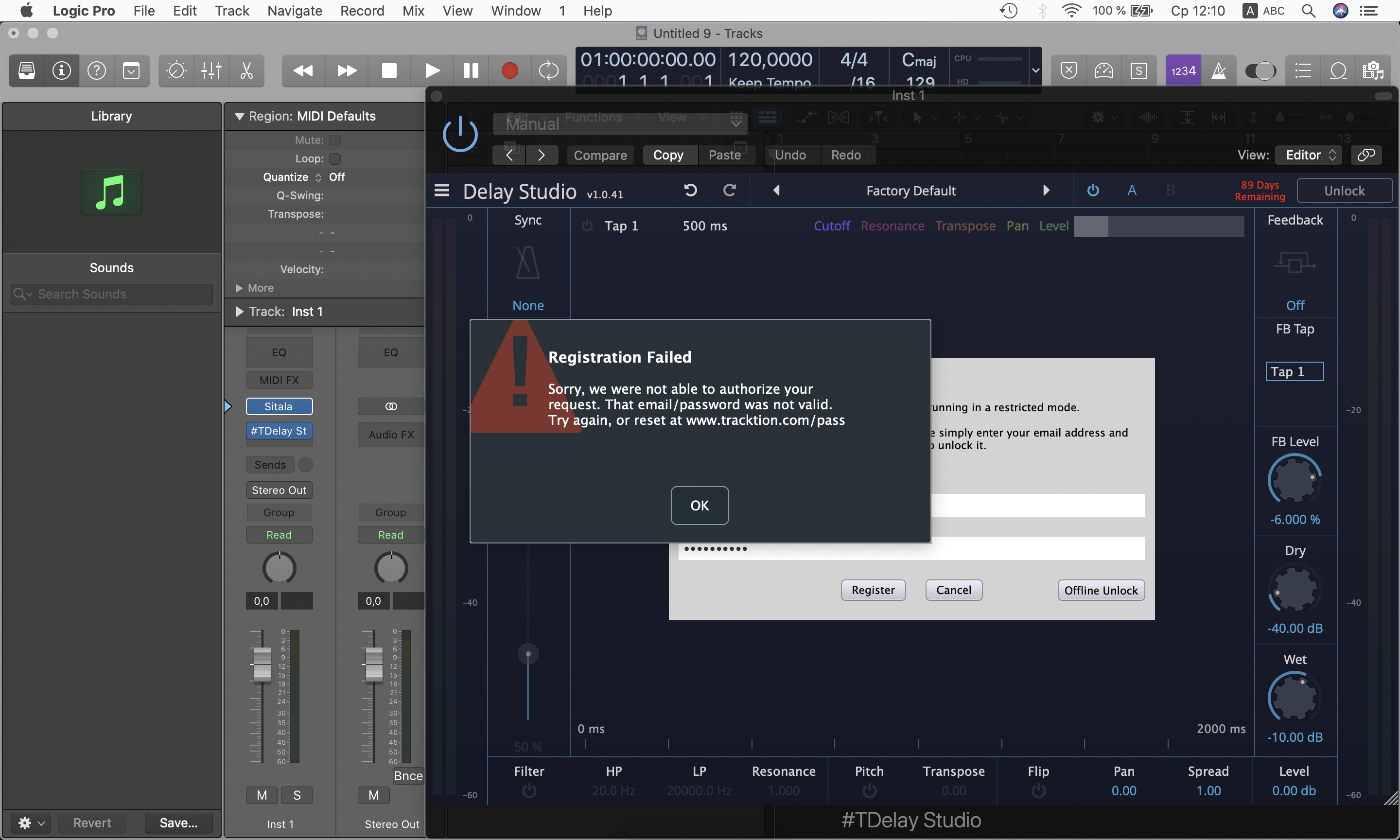The height and width of the screenshot is (840, 1400).
Task: Click OK in Registration Failed dialog
Action: (700, 506)
